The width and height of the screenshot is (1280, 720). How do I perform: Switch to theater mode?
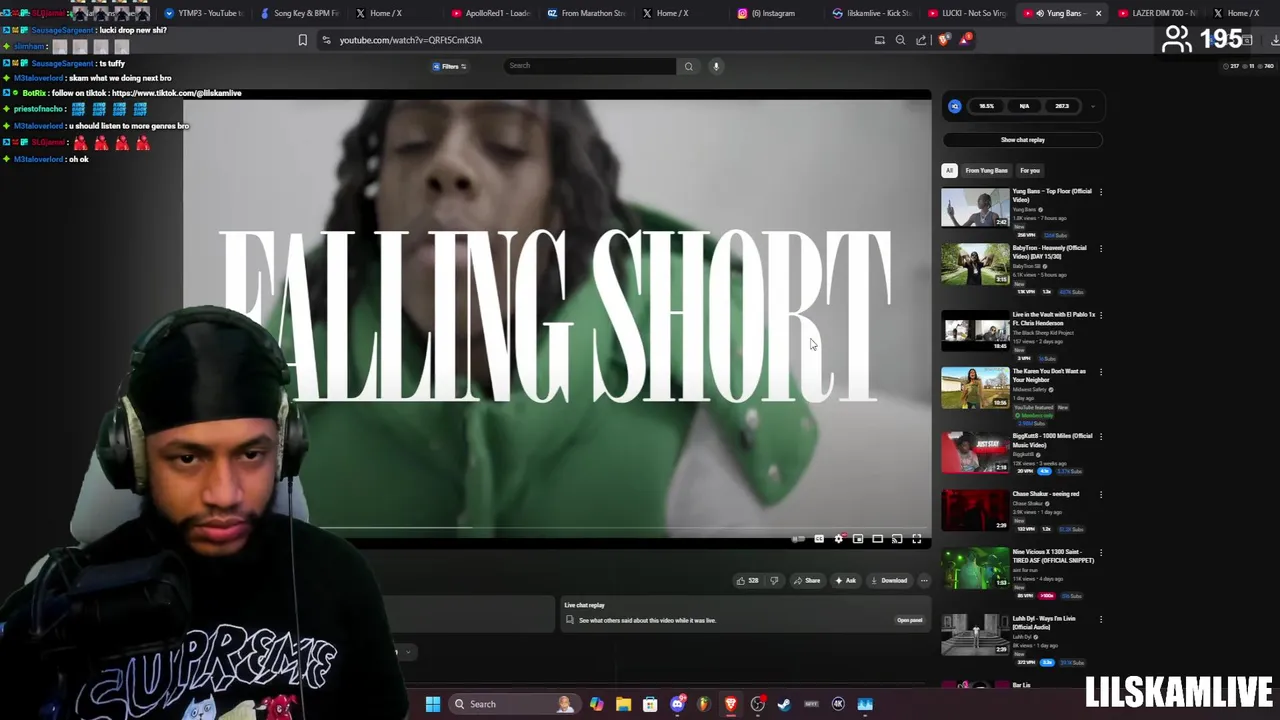pos(877,539)
